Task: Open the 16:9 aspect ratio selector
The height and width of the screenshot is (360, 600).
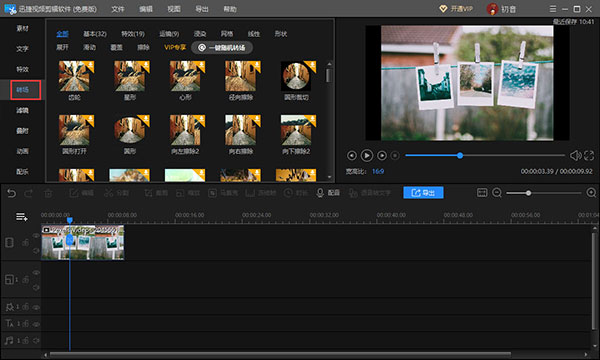Action: tap(378, 171)
